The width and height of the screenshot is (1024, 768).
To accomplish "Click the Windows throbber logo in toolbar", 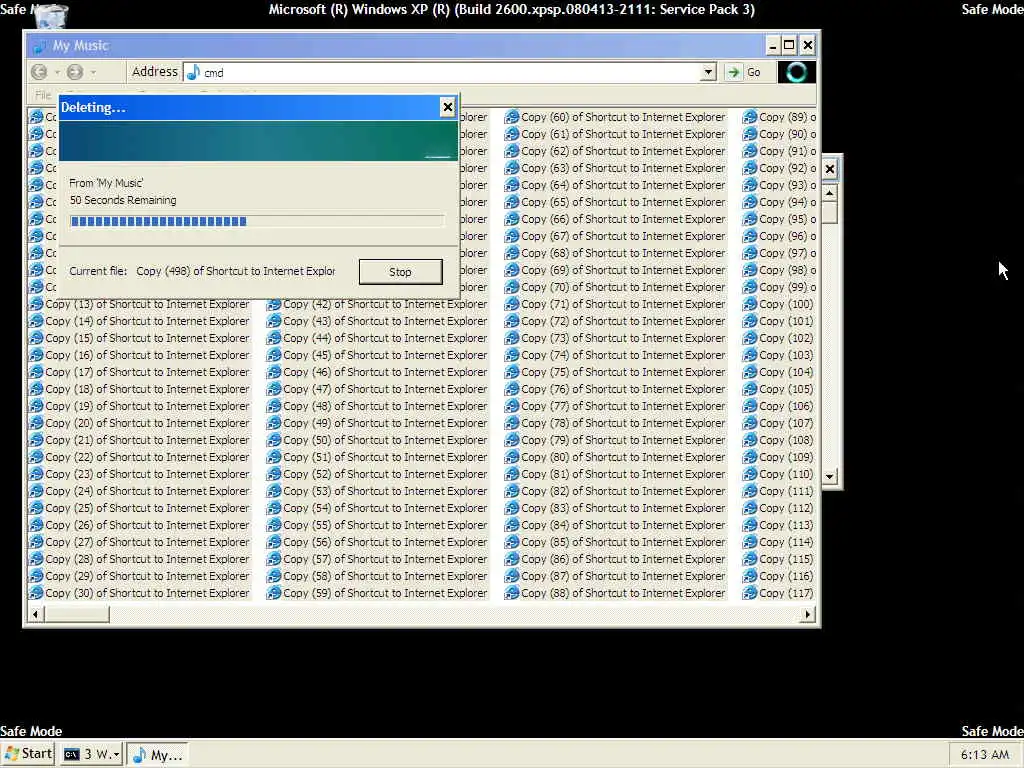I will [796, 72].
